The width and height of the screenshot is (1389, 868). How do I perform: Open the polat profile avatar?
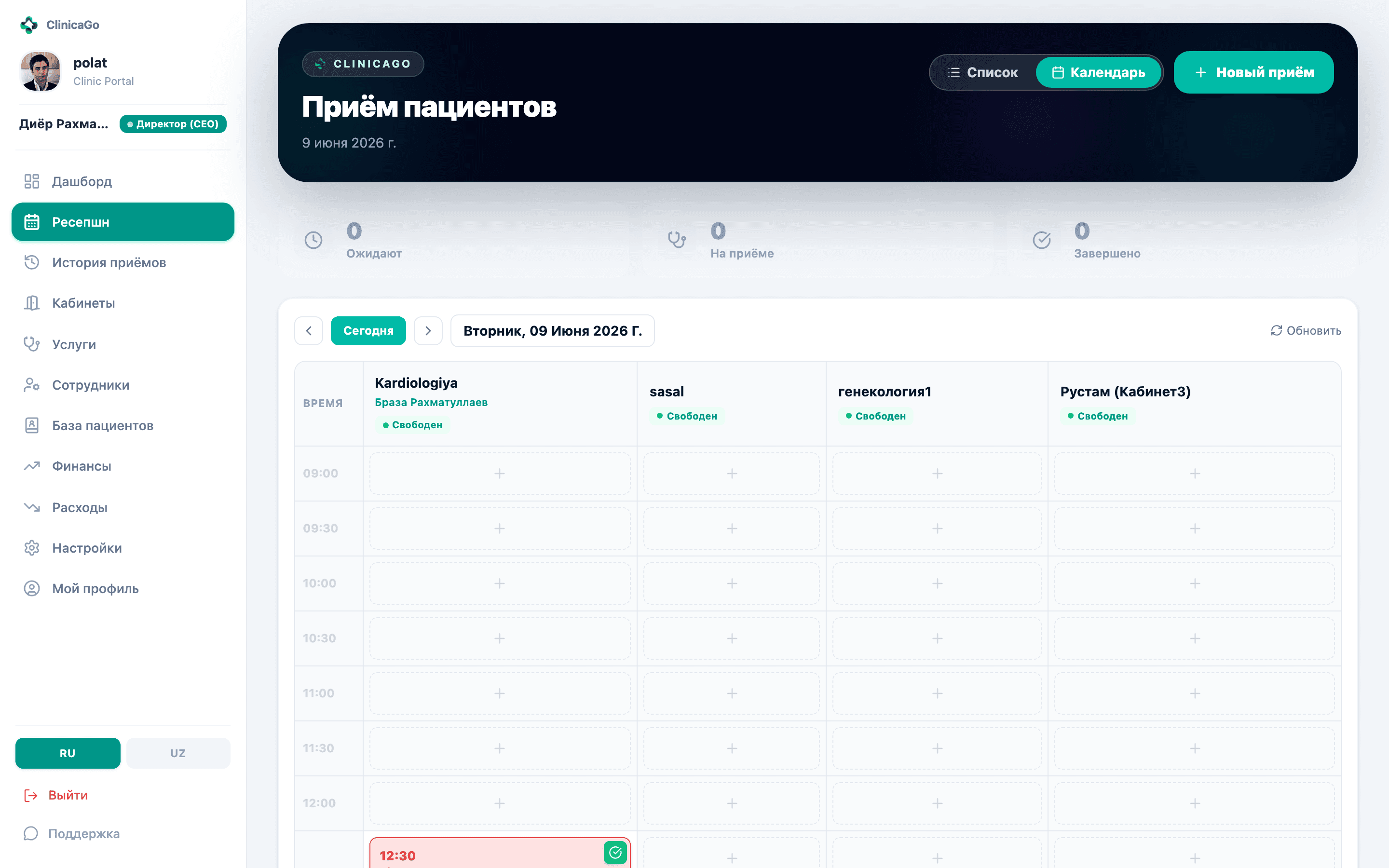point(40,71)
